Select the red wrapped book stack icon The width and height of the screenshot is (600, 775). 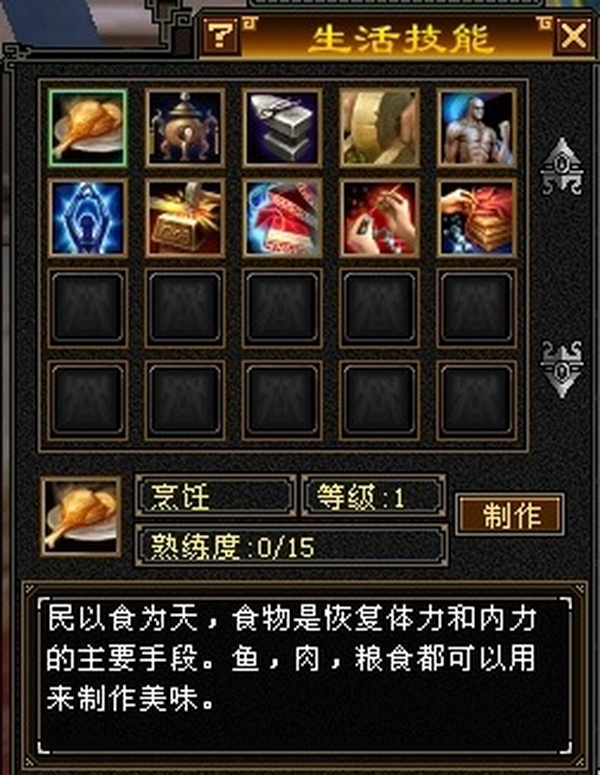pos(477,218)
